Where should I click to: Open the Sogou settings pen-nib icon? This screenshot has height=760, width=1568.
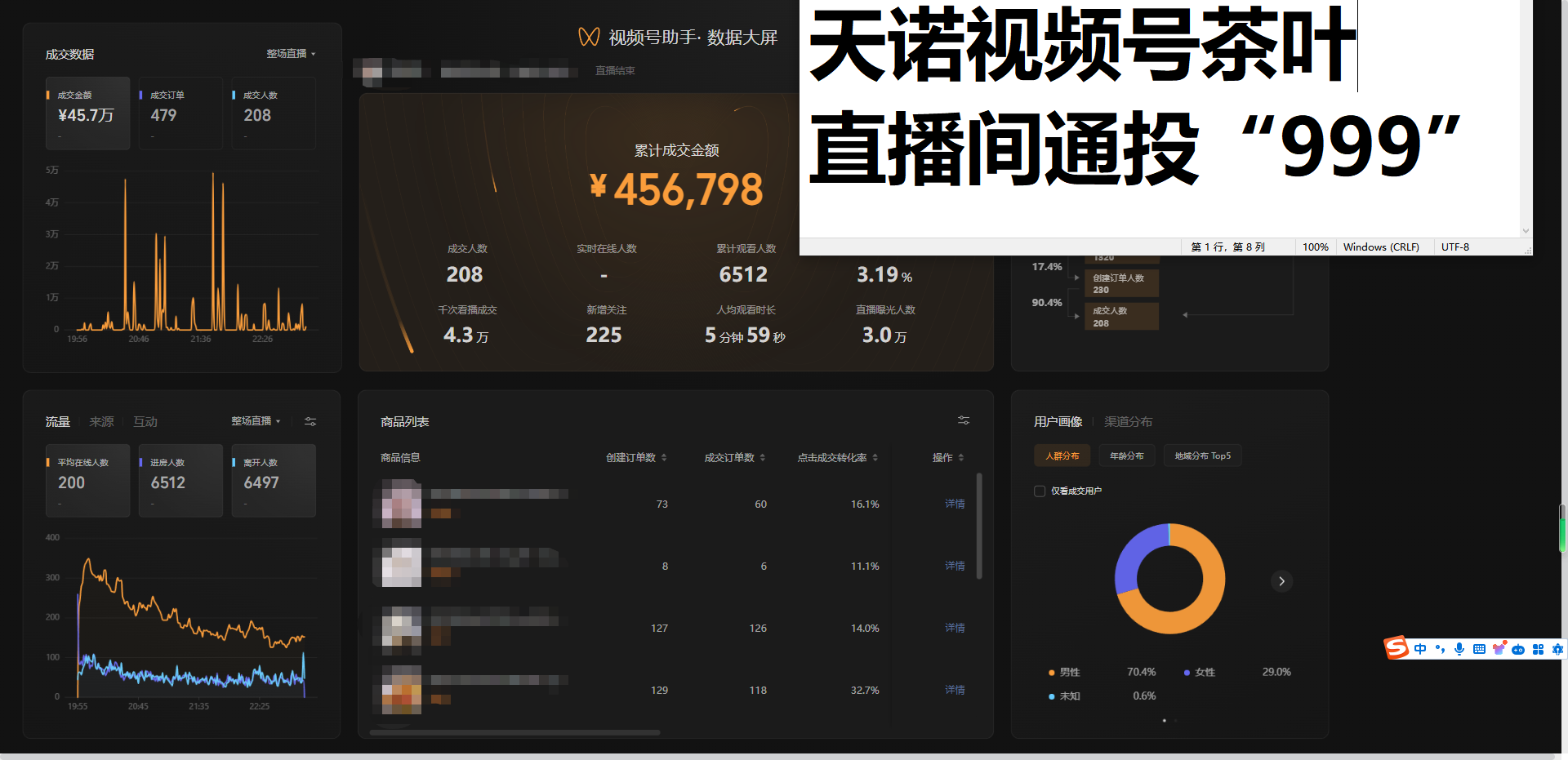(x=1557, y=649)
